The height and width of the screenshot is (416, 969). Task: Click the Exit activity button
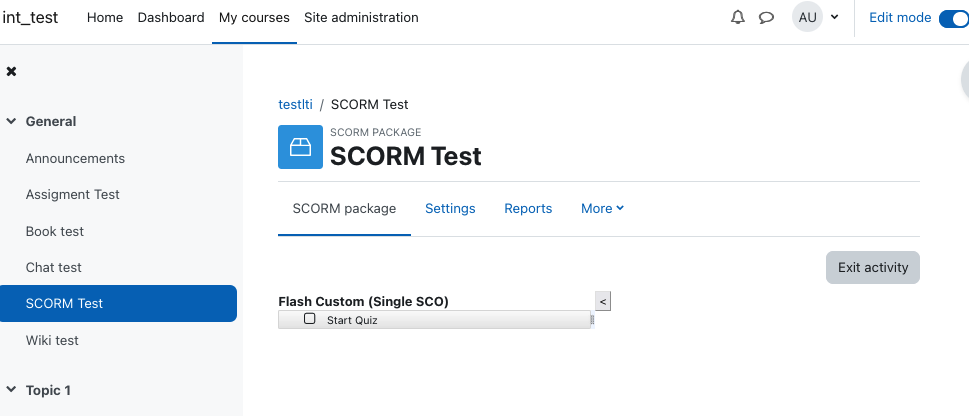873,268
